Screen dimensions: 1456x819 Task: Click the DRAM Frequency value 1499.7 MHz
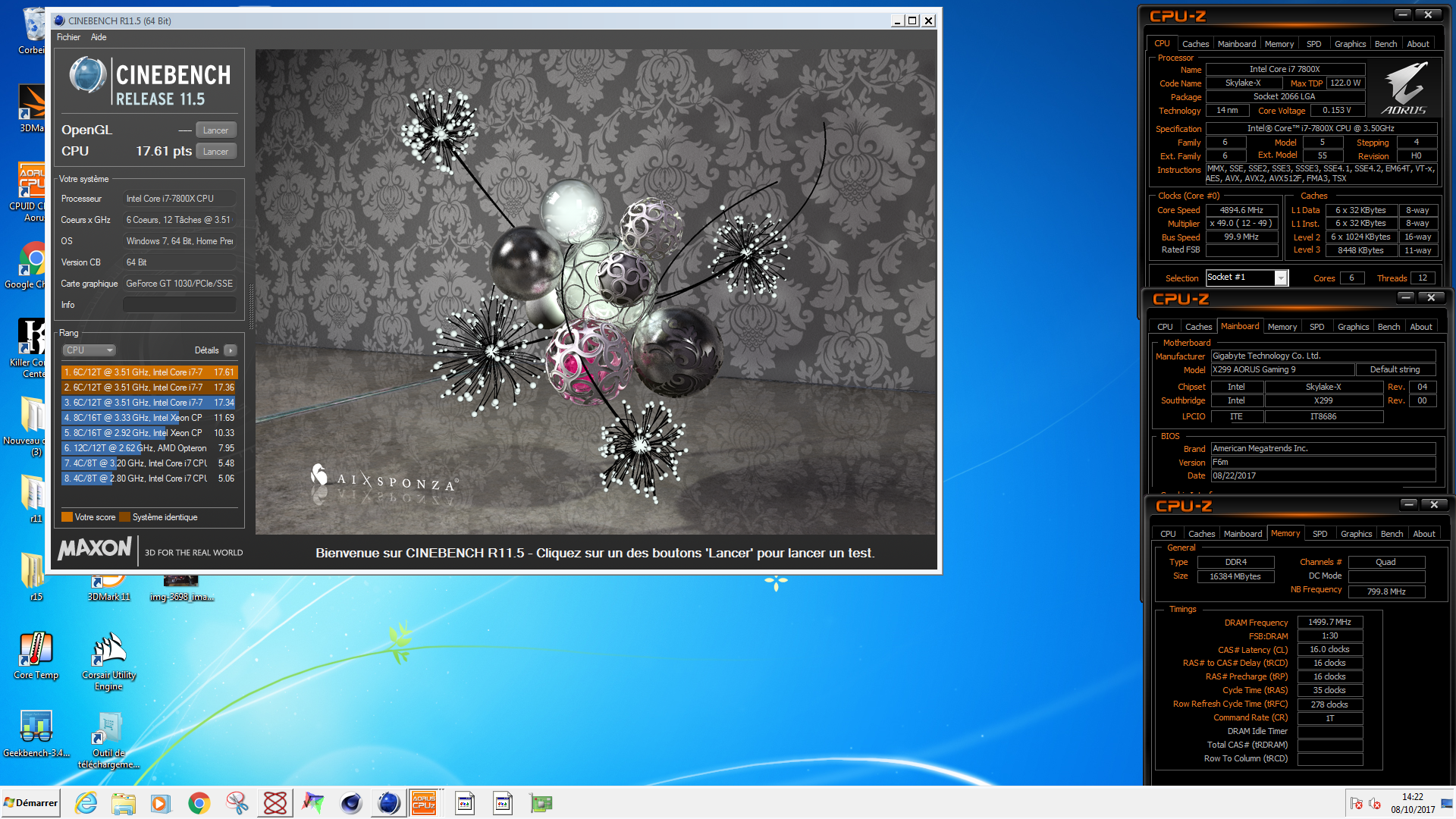pyautogui.click(x=1329, y=622)
